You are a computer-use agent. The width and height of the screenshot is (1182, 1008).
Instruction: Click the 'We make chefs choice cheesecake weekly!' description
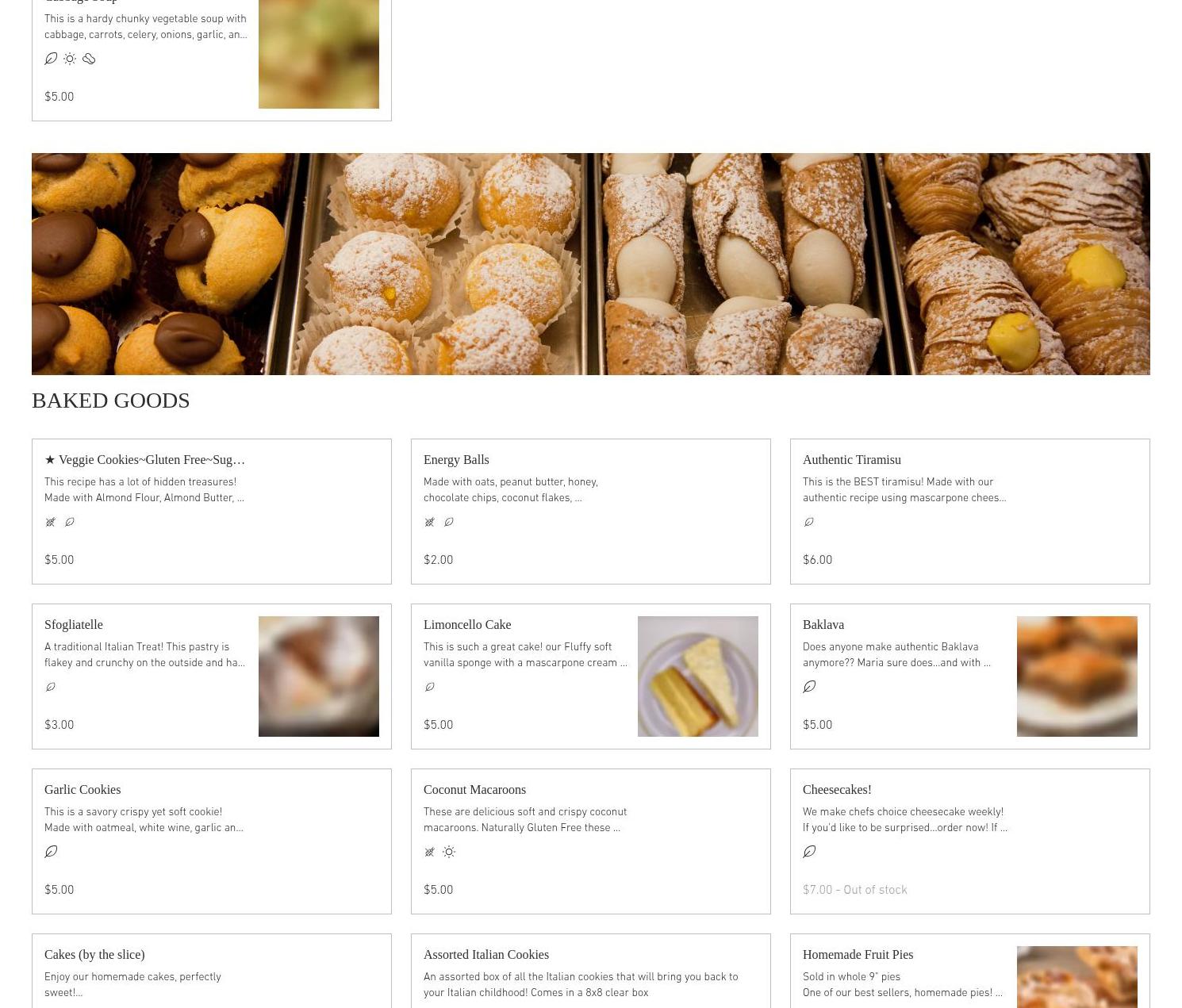[905, 820]
